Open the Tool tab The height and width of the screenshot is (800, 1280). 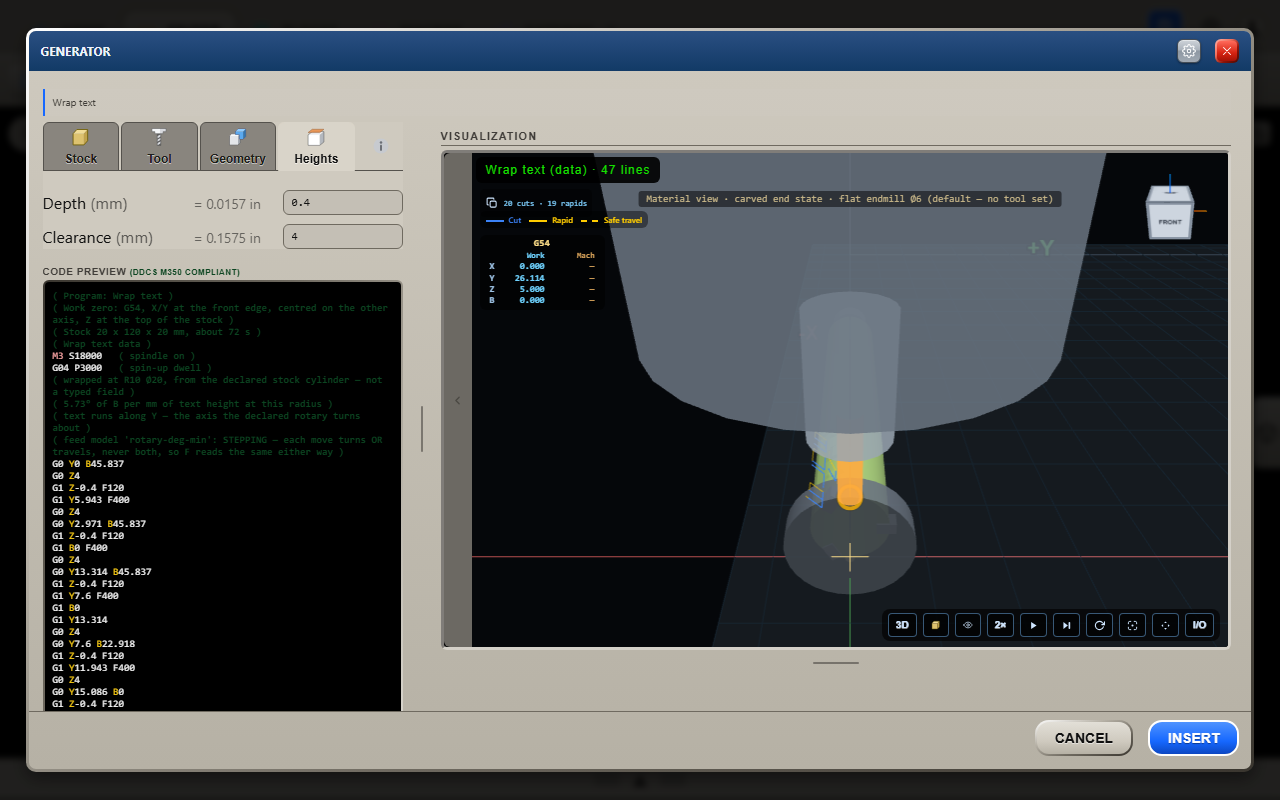coord(159,146)
